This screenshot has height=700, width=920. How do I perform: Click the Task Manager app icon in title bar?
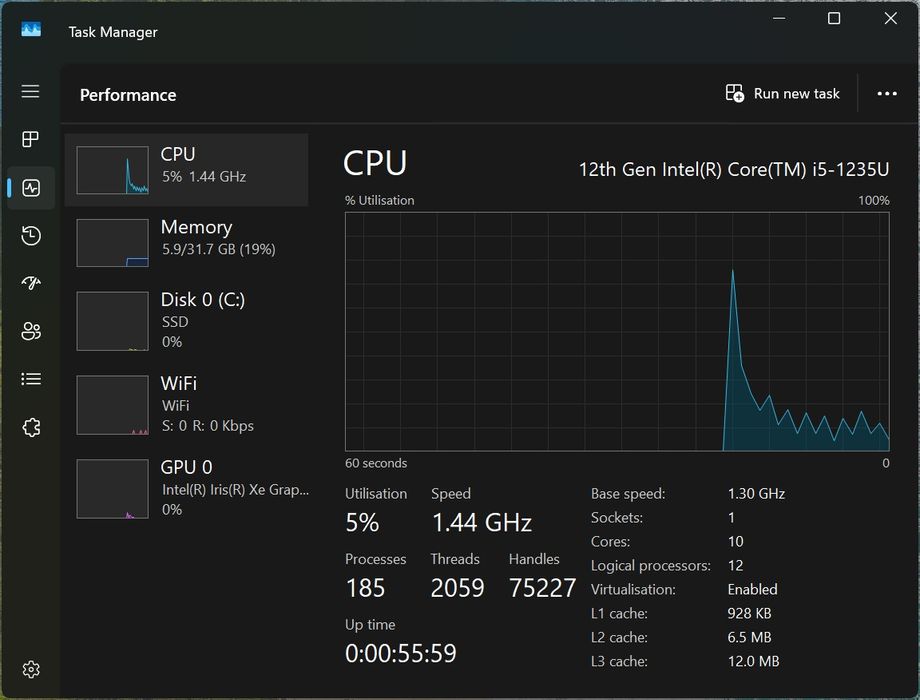coord(31,31)
